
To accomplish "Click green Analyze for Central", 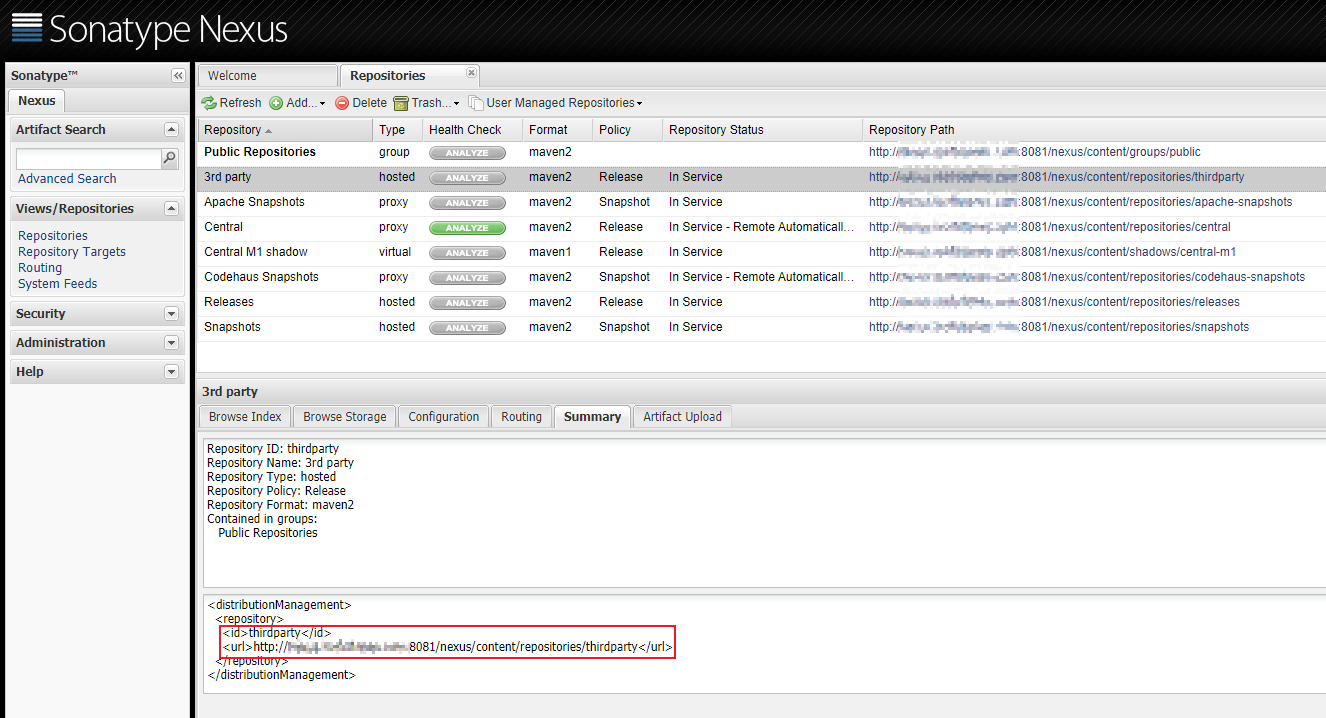I will coord(467,228).
